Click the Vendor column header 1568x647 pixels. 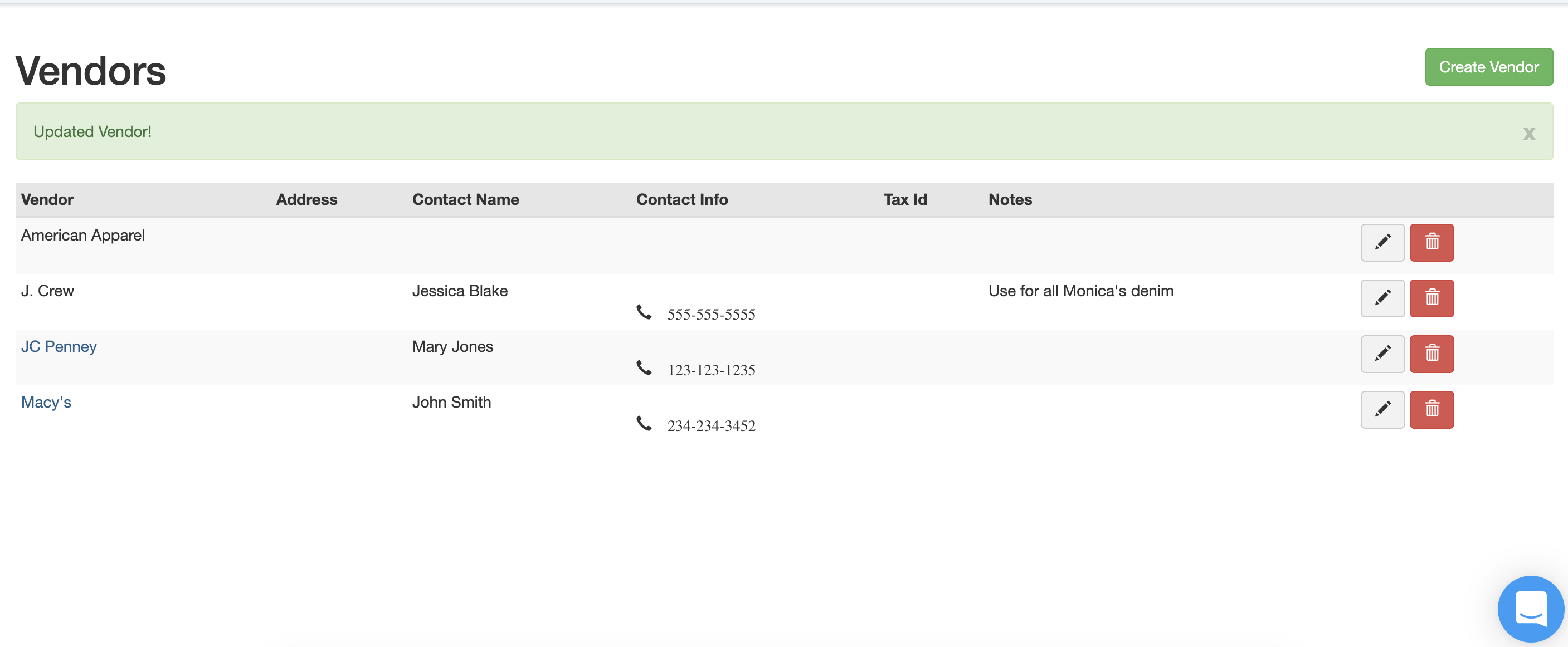[47, 199]
